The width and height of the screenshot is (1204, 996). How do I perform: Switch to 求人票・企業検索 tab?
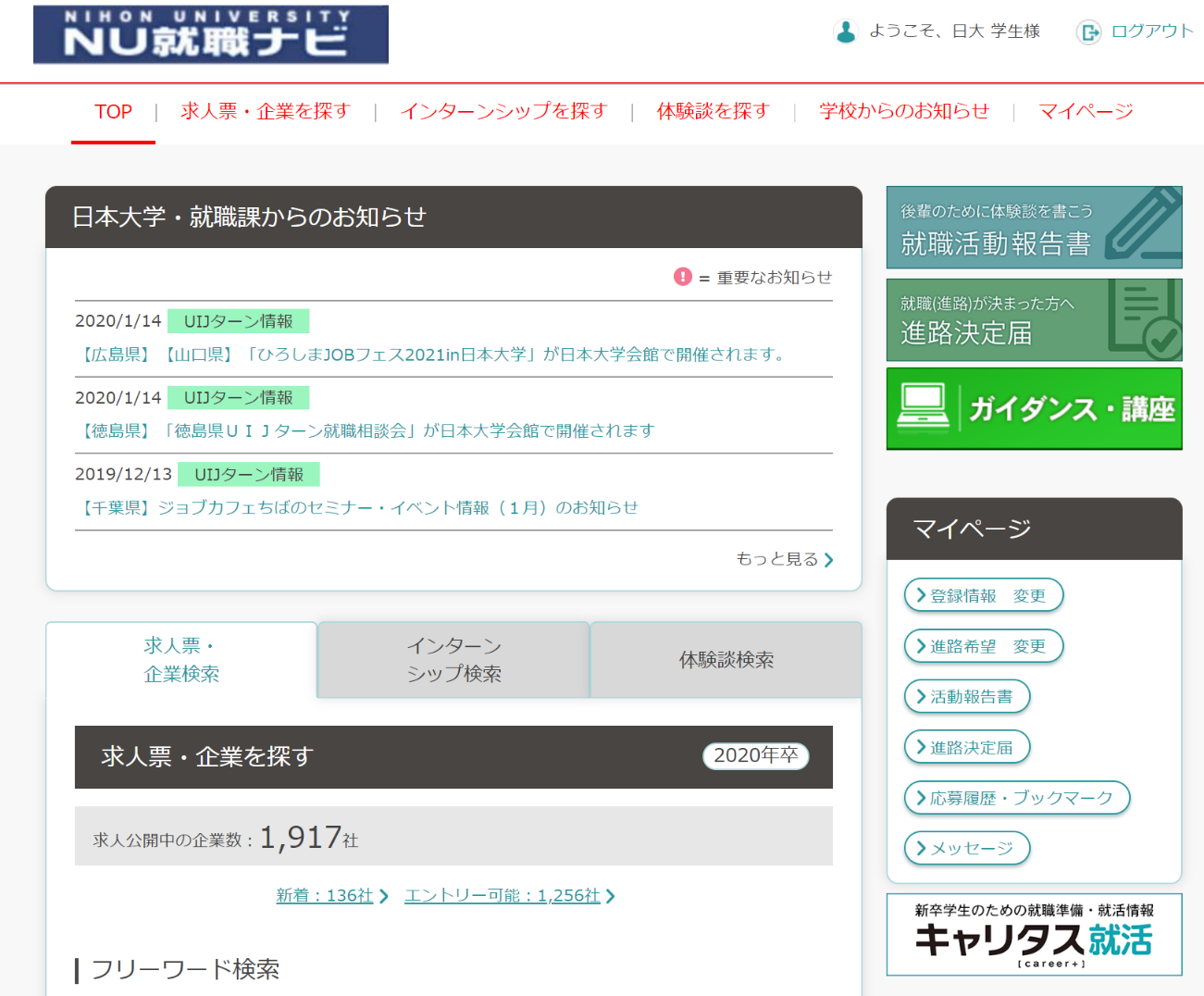coord(181,660)
